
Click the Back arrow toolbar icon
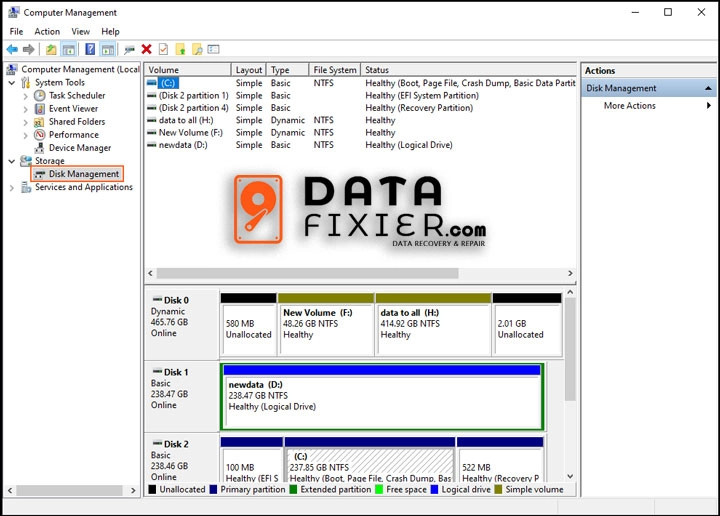click(x=12, y=49)
